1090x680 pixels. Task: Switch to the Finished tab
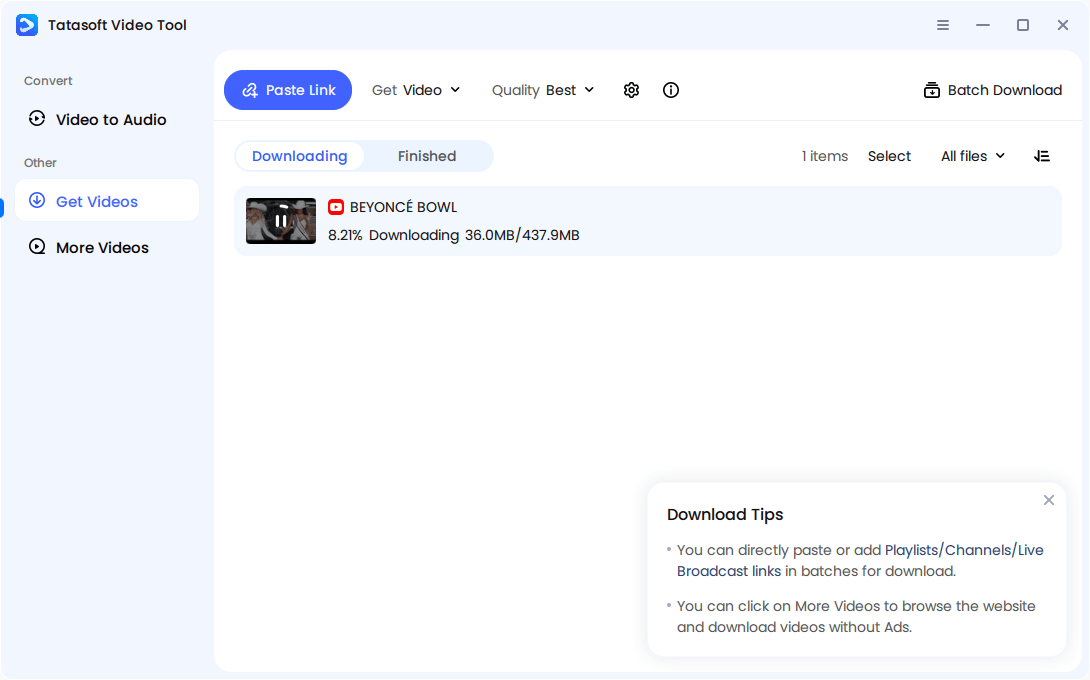(x=427, y=156)
